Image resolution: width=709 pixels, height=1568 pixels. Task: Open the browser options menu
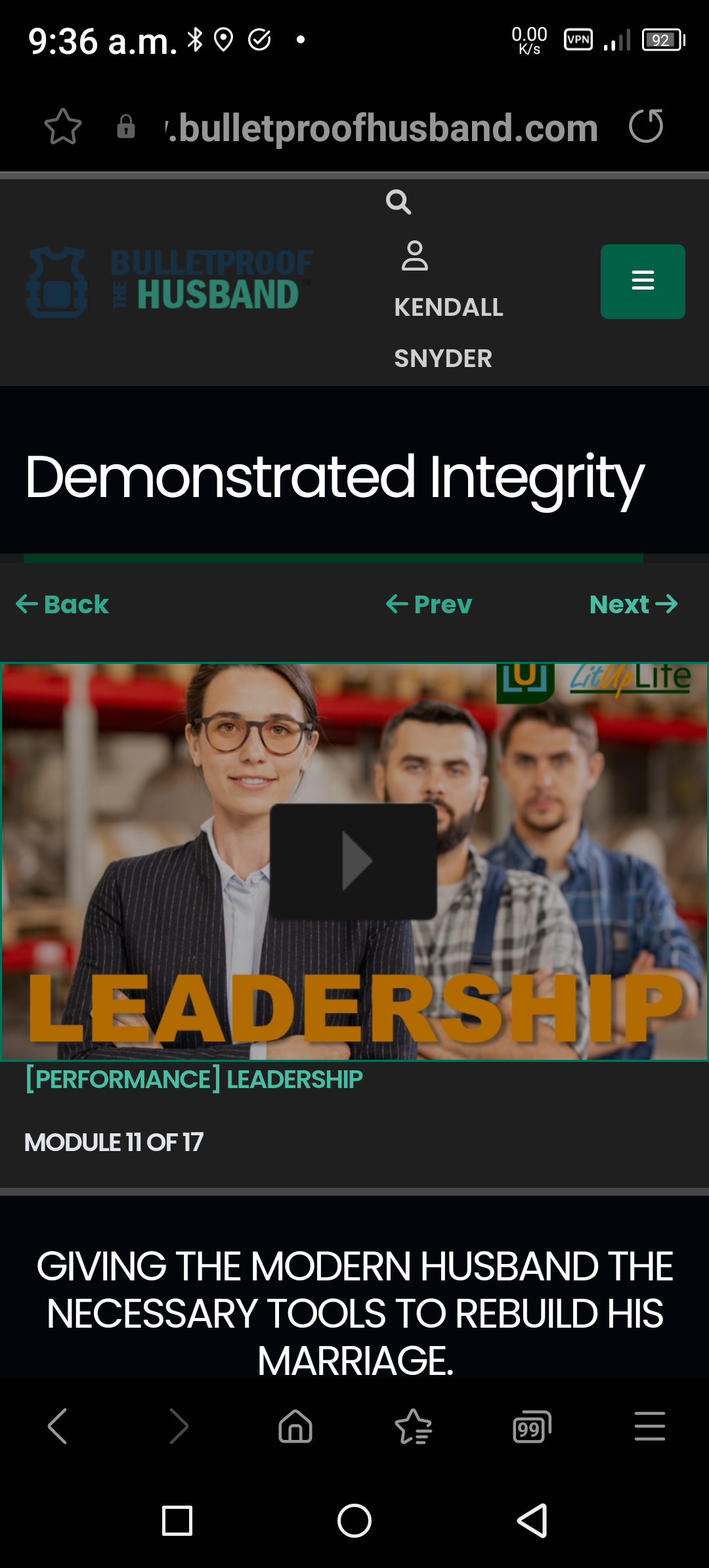650,1426
